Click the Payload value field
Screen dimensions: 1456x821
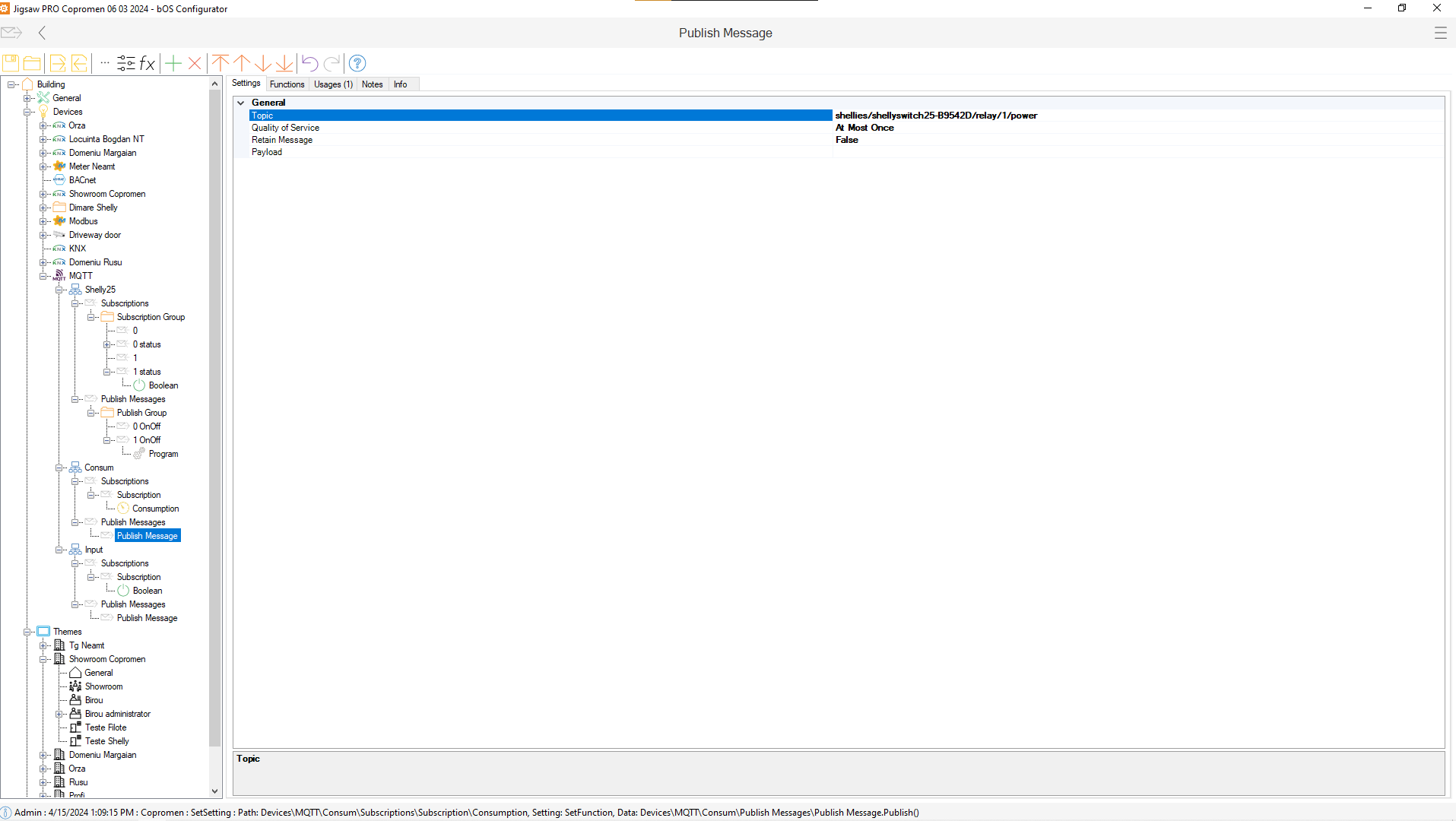coord(1137,152)
